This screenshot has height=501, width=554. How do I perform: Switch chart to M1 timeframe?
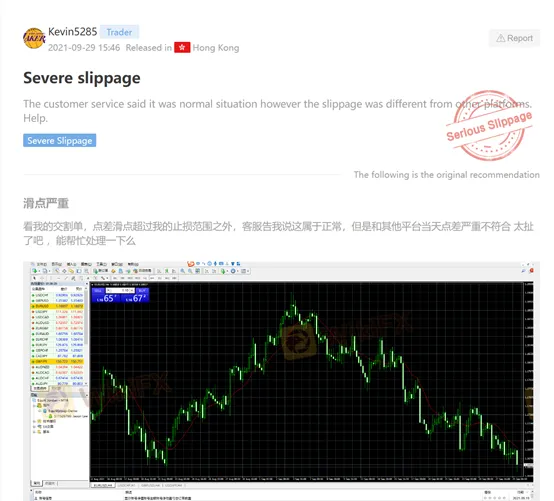(x=115, y=278)
